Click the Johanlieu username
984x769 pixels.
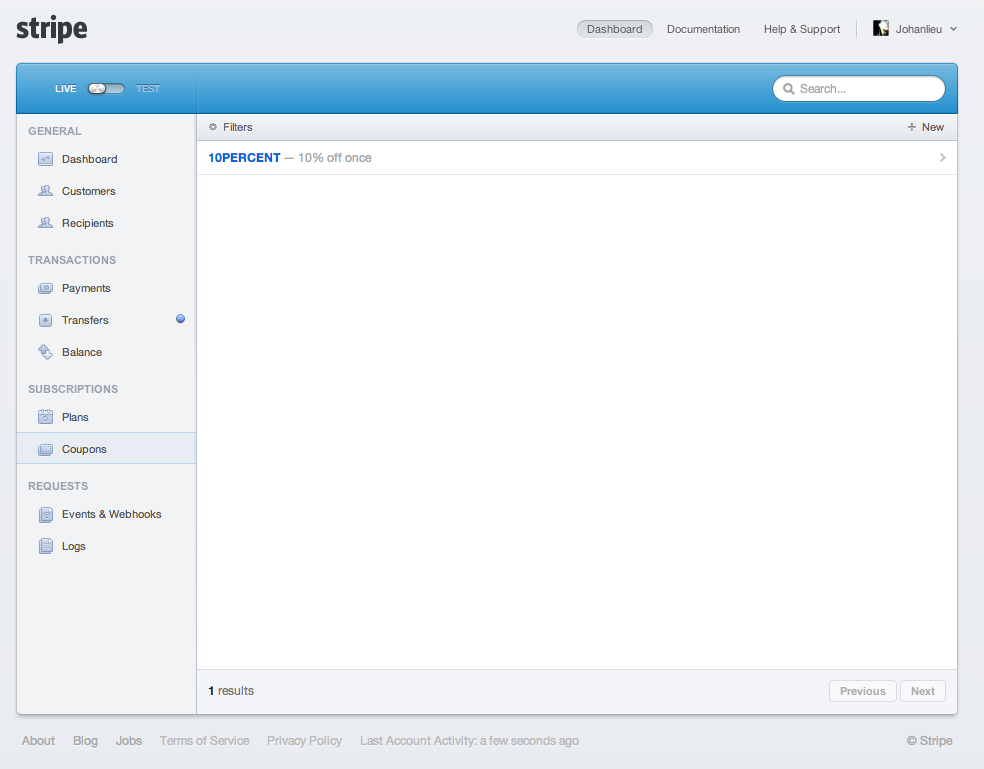coord(919,29)
